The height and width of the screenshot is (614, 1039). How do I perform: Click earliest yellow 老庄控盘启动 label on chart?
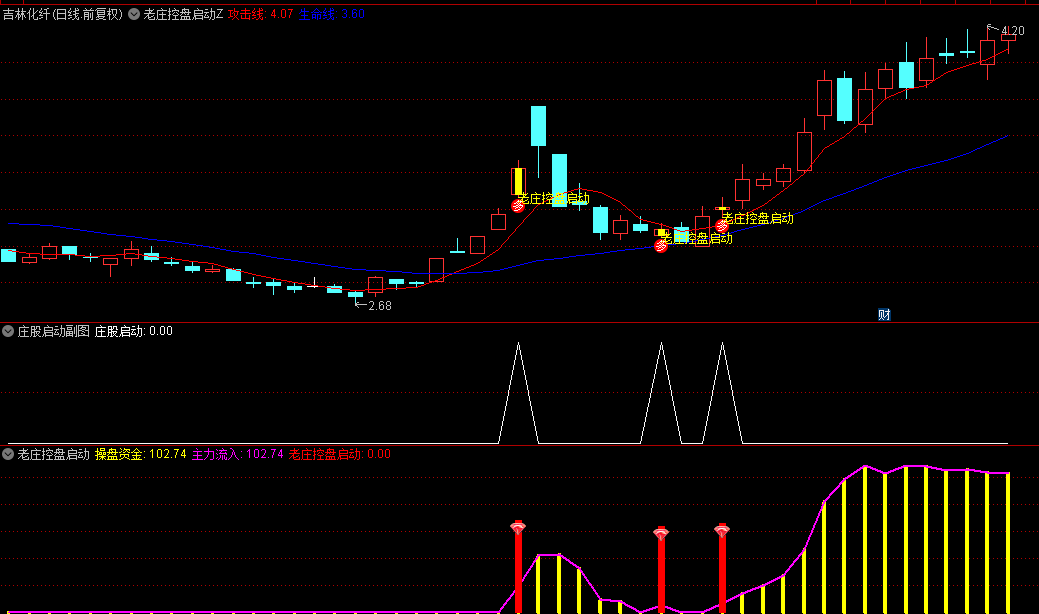pos(554,198)
